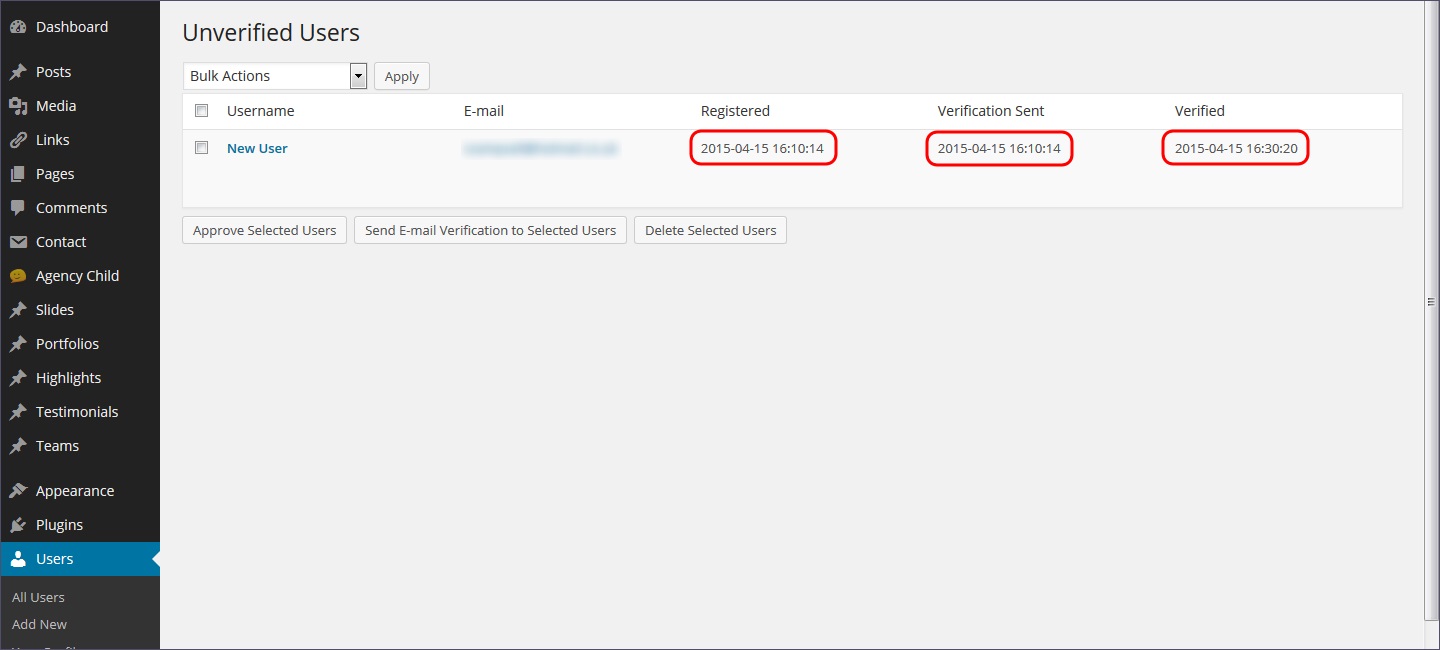
Task: Click Send E-mail Verification to Selected Users
Action: coord(490,230)
